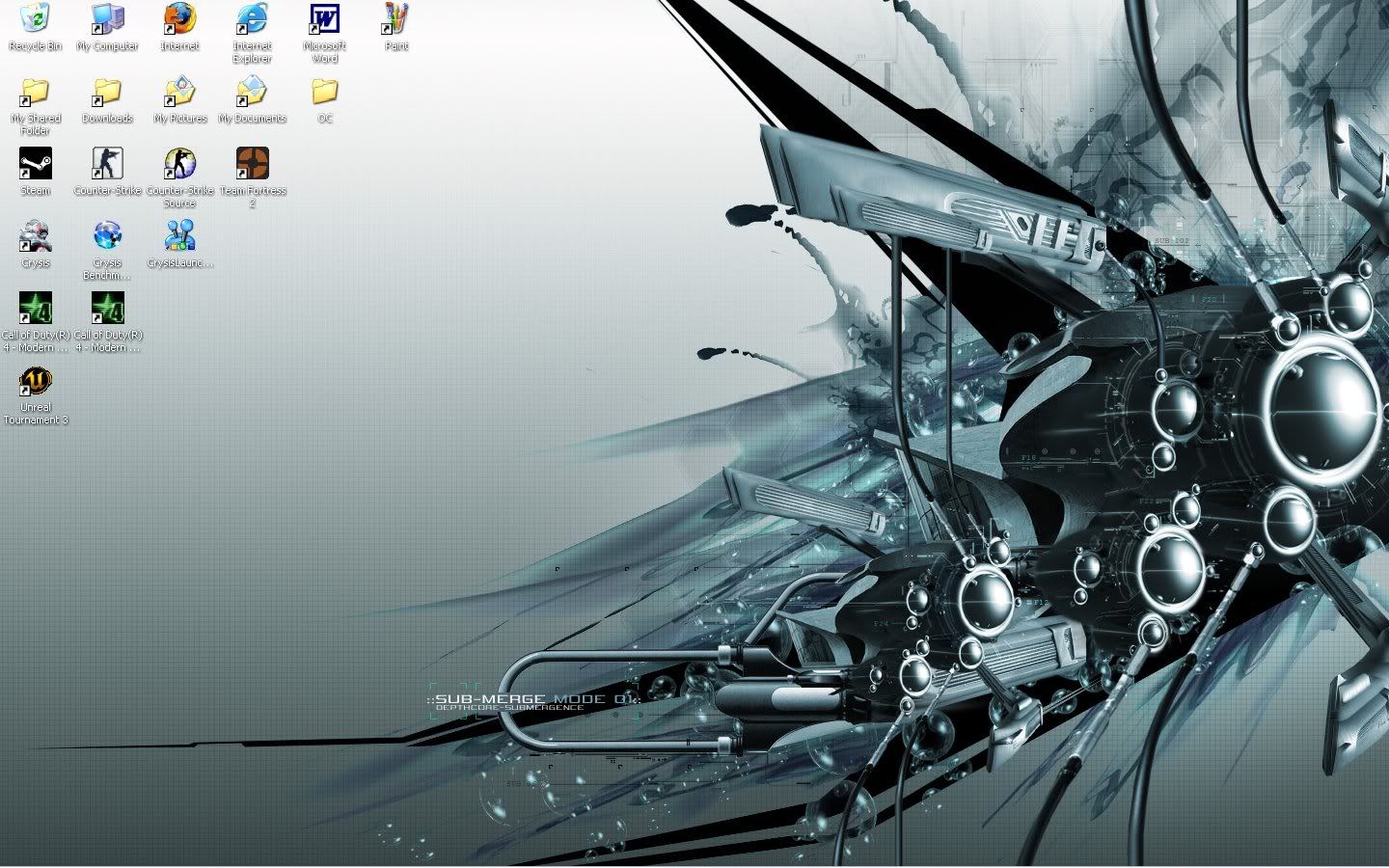Select the Paint shortcut icon
1389x868 pixels.
click(x=396, y=19)
